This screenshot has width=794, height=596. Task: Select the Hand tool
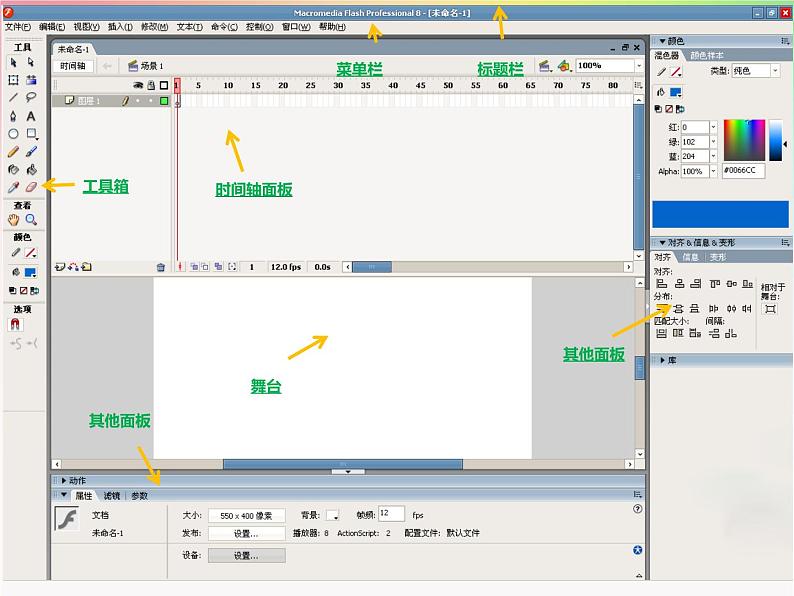[14, 219]
